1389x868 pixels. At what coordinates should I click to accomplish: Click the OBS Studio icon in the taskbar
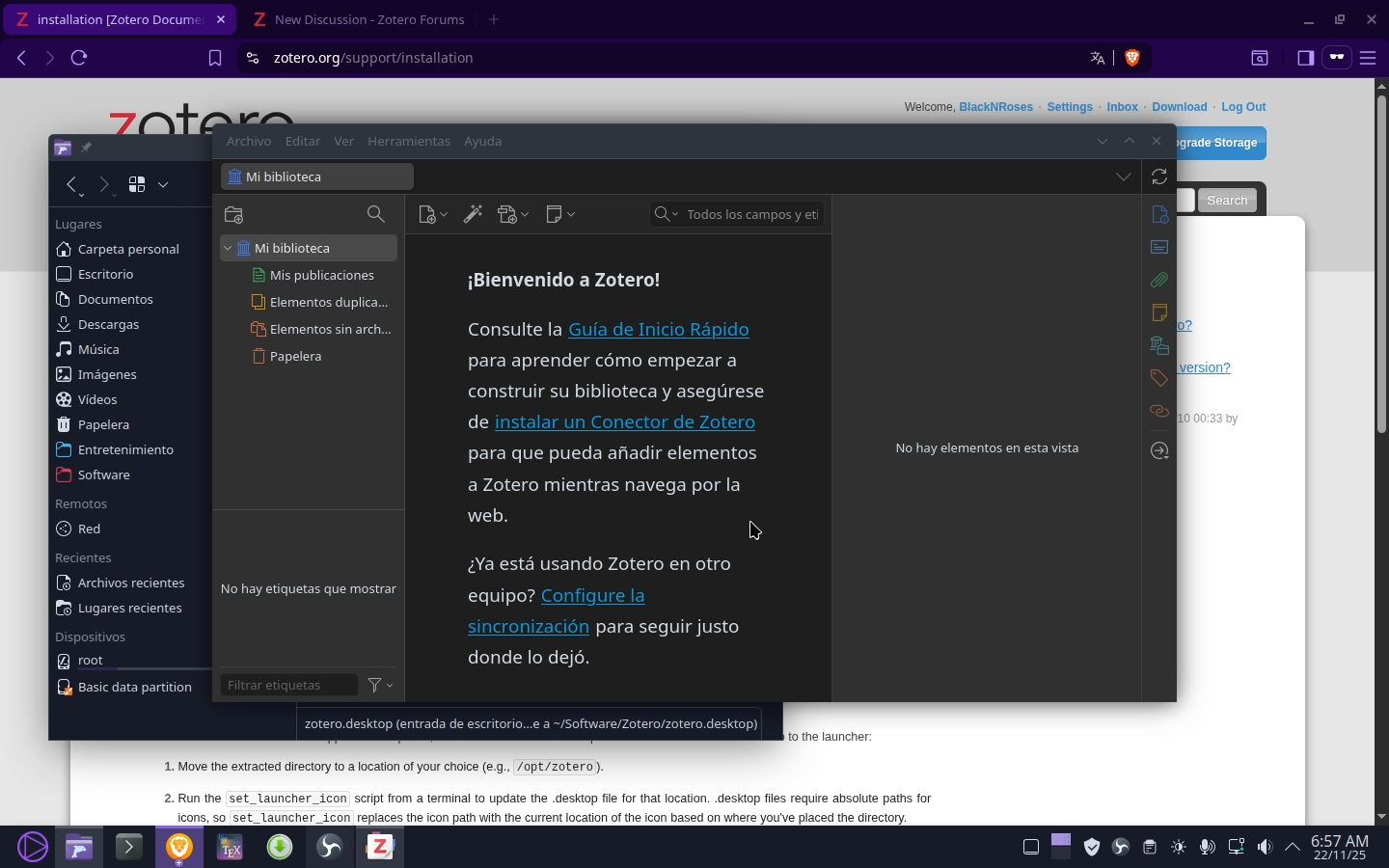[x=330, y=847]
